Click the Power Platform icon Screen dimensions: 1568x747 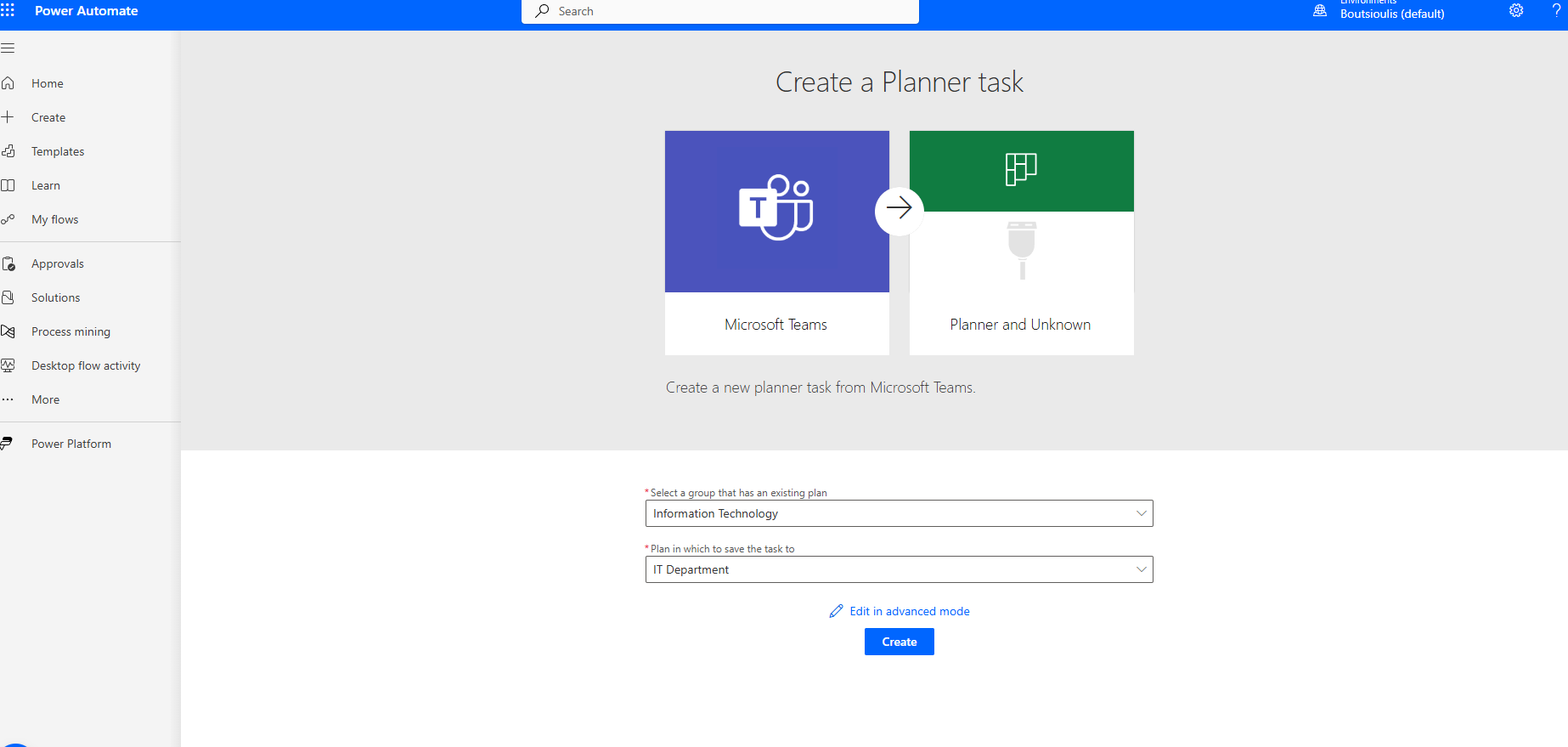[x=7, y=444]
